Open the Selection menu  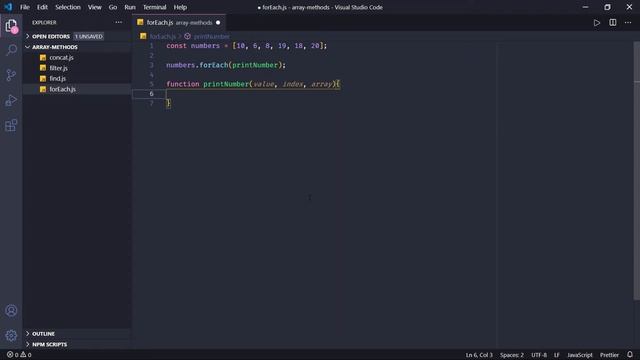(68, 7)
